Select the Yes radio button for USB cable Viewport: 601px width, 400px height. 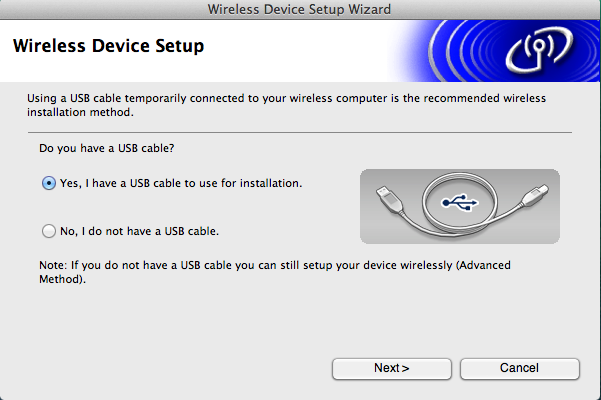pos(49,183)
